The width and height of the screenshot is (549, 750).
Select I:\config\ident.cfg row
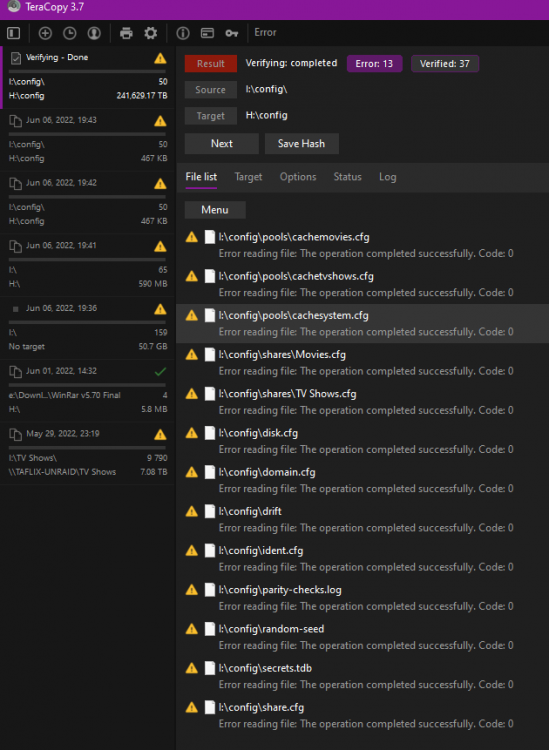pos(362,559)
